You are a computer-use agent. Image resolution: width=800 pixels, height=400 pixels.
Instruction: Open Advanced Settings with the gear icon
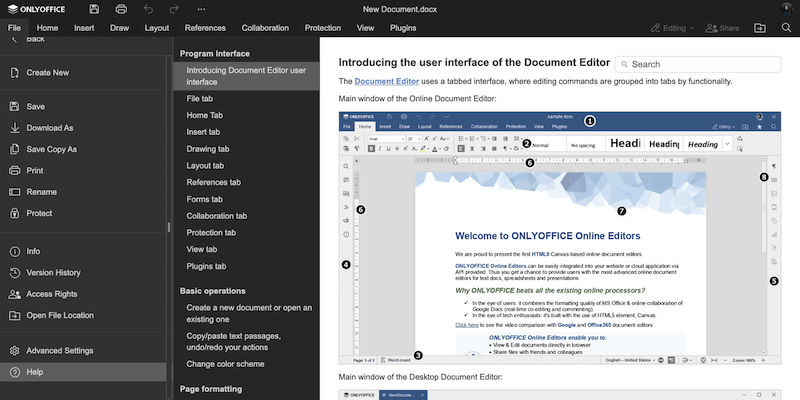click(59, 351)
